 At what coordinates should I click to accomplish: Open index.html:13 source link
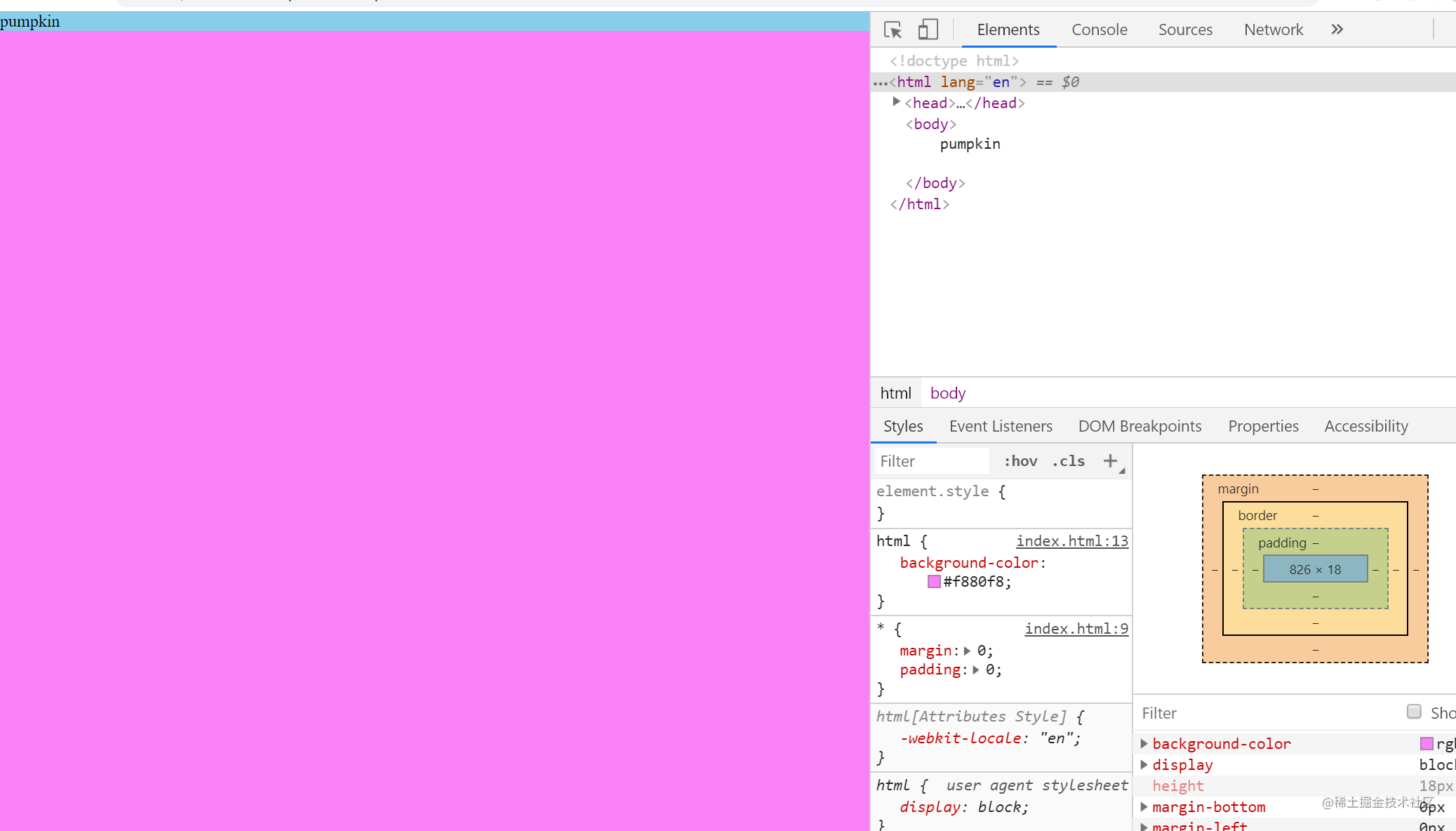point(1072,540)
